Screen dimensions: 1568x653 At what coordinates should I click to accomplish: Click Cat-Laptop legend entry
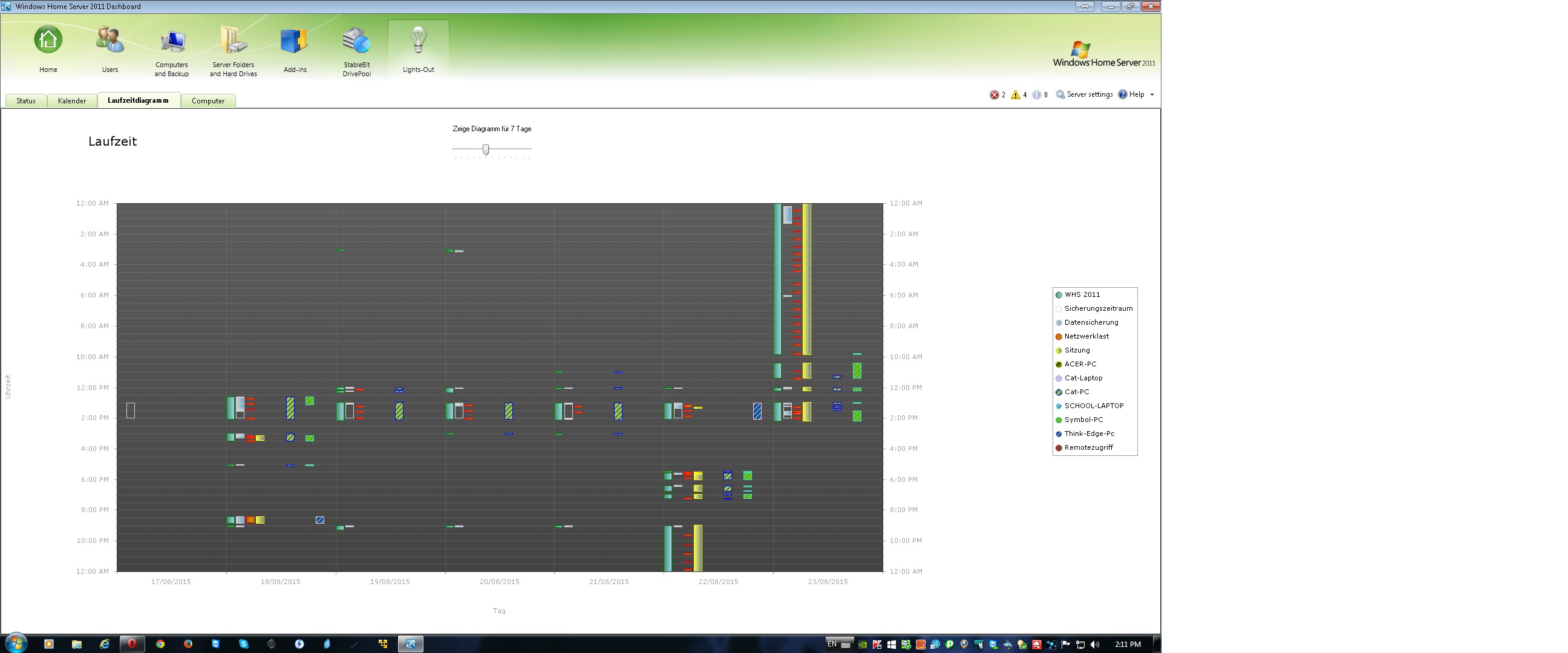pyautogui.click(x=1079, y=378)
